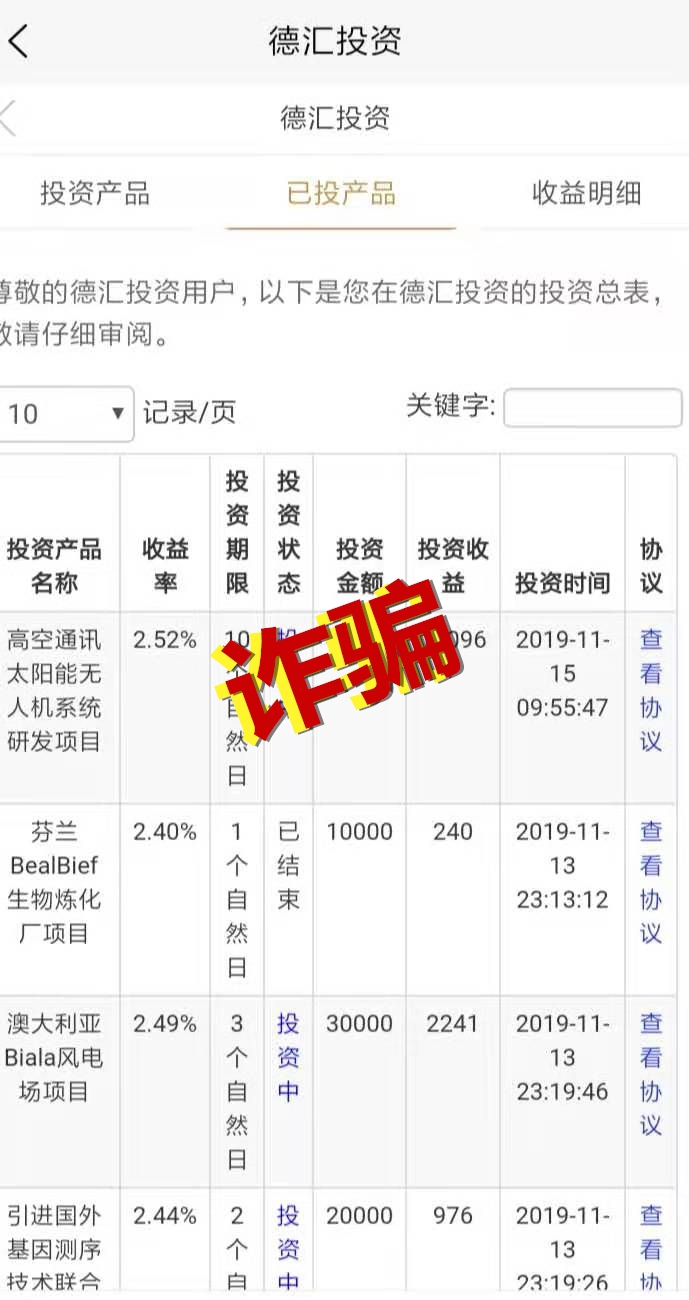Open the records-per-page dropdown showing 10
The image size is (689, 1300).
(66, 413)
